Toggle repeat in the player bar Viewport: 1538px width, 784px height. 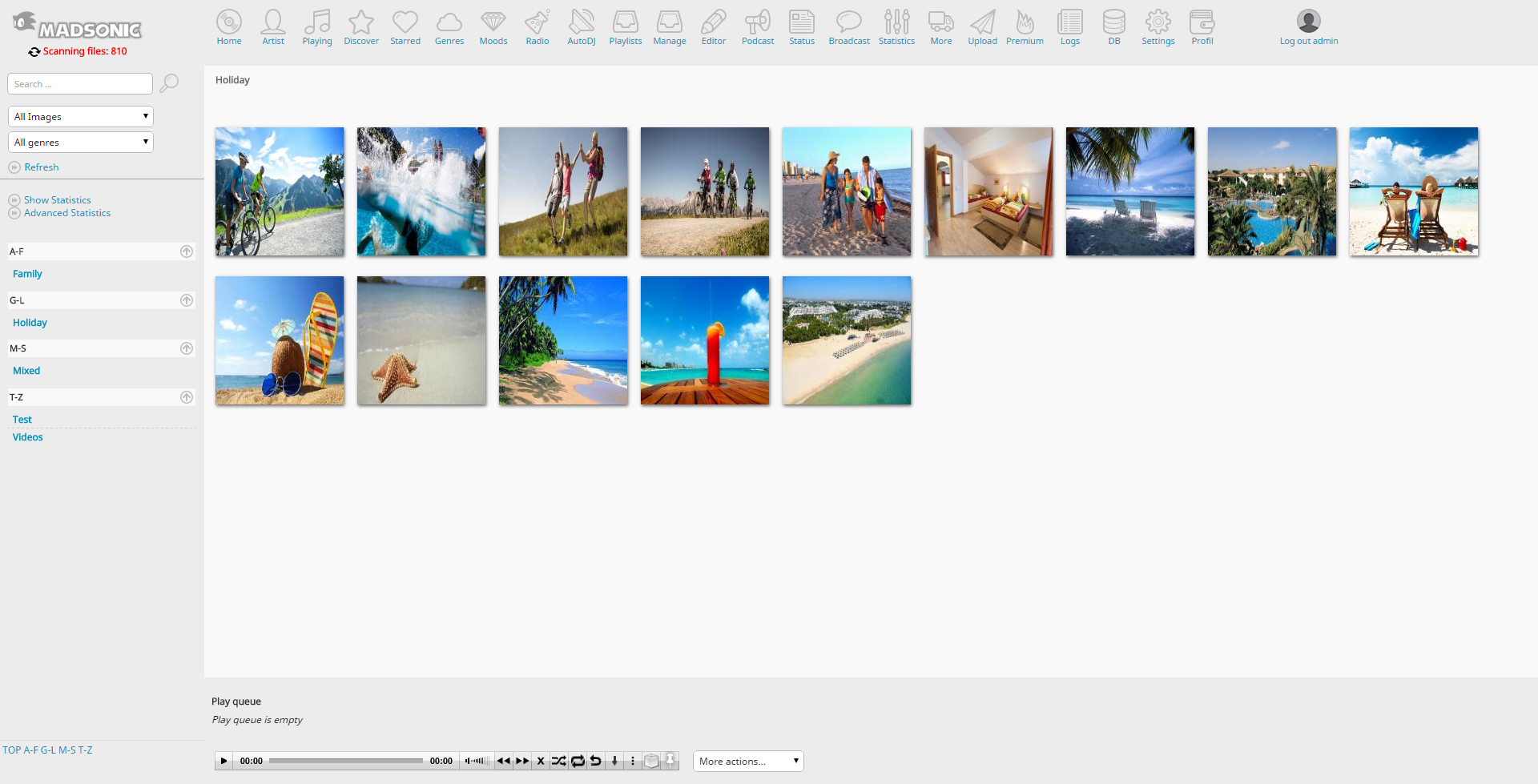[x=578, y=761]
